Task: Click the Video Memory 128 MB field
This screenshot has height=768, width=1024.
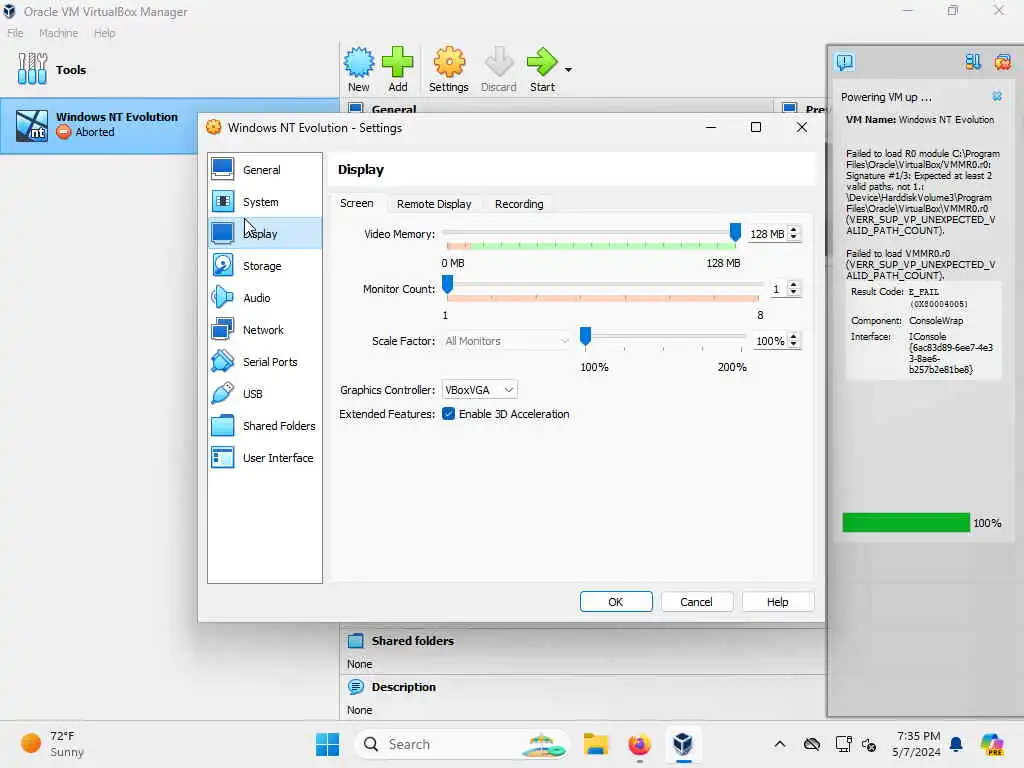Action: tap(768, 234)
